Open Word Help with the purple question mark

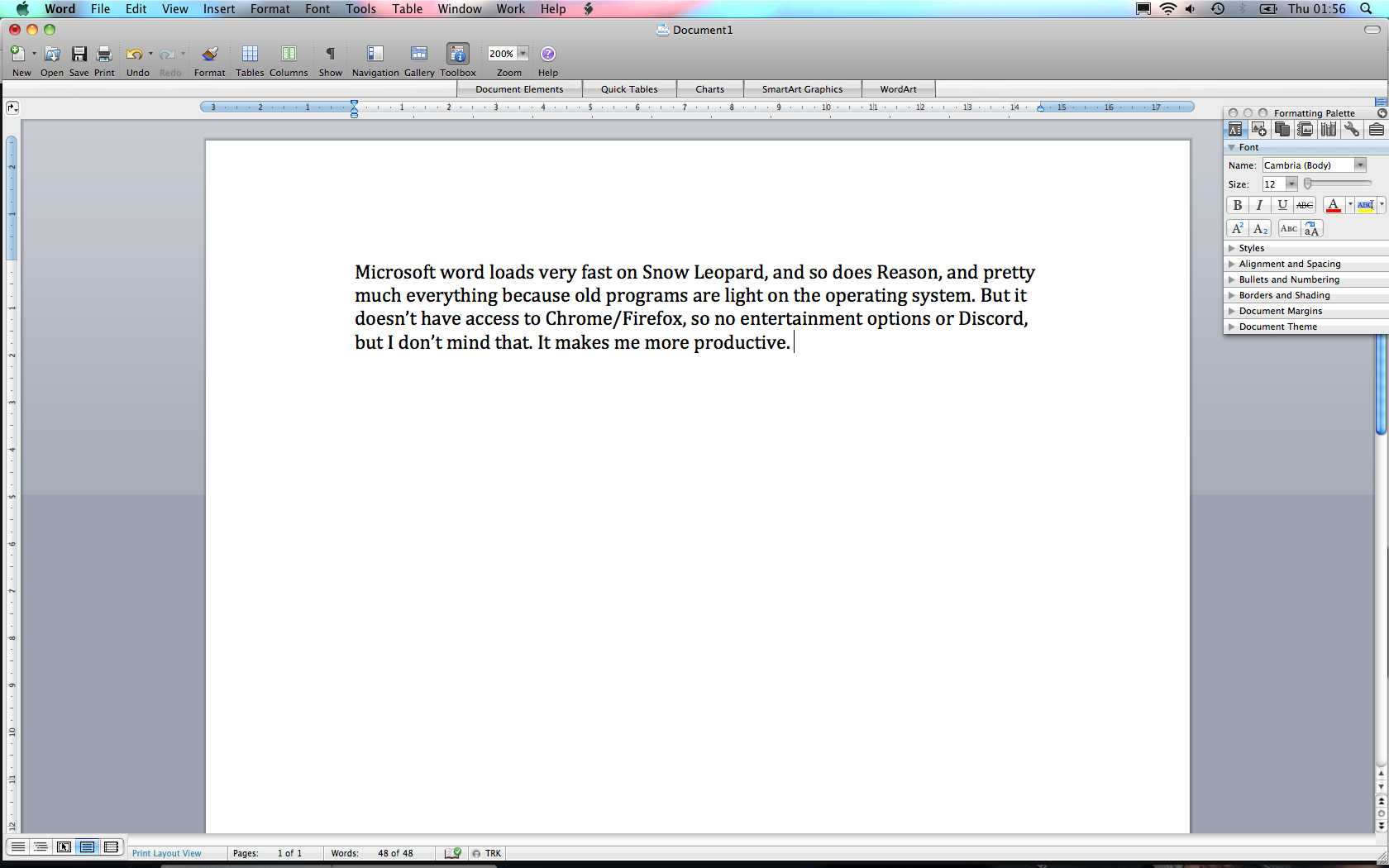(548, 54)
